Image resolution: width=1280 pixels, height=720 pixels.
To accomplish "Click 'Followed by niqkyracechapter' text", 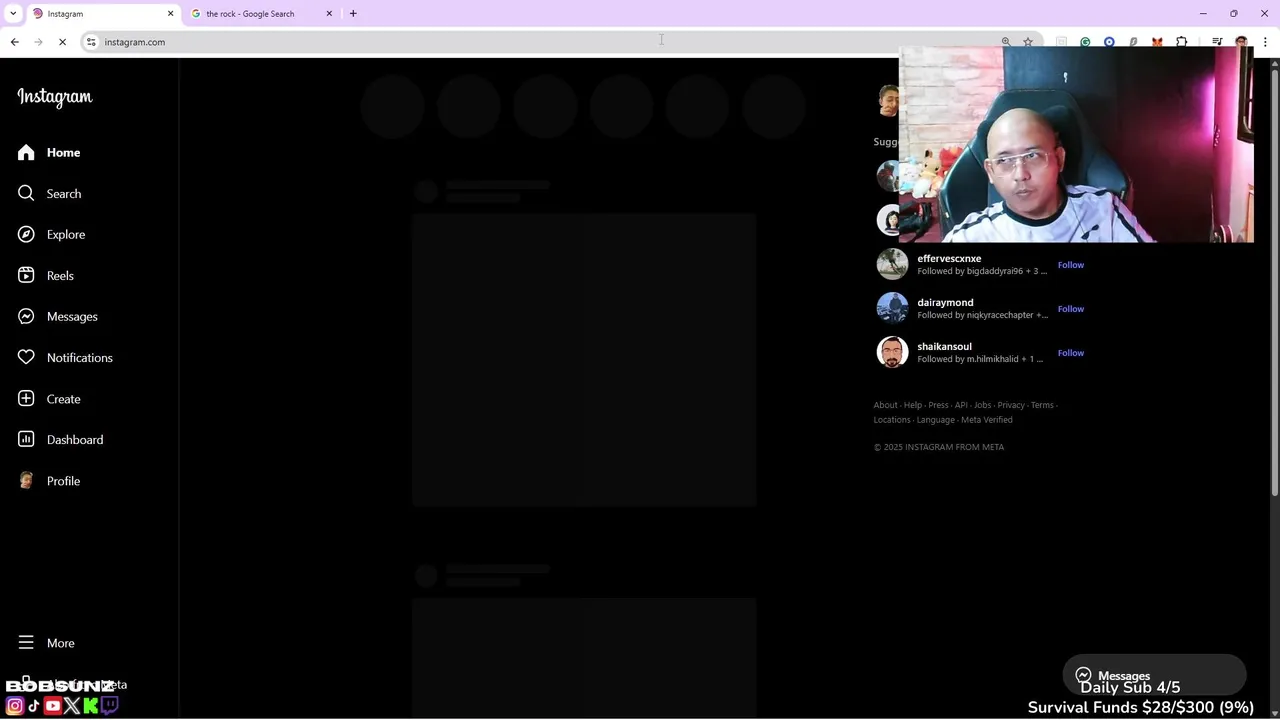I will point(982,315).
